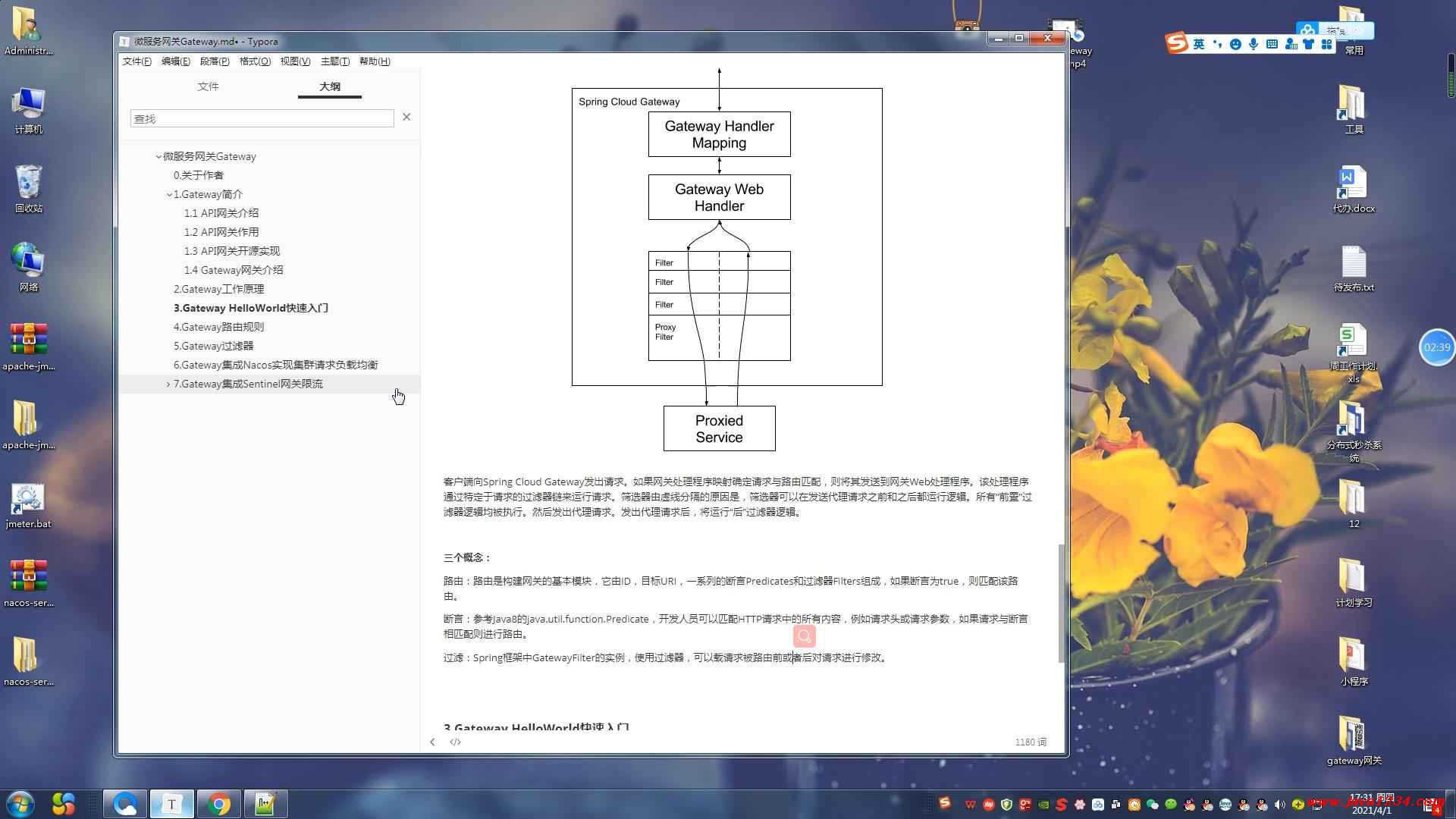Open the apache-jm folder on desktop
1456x819 pixels.
(28, 425)
